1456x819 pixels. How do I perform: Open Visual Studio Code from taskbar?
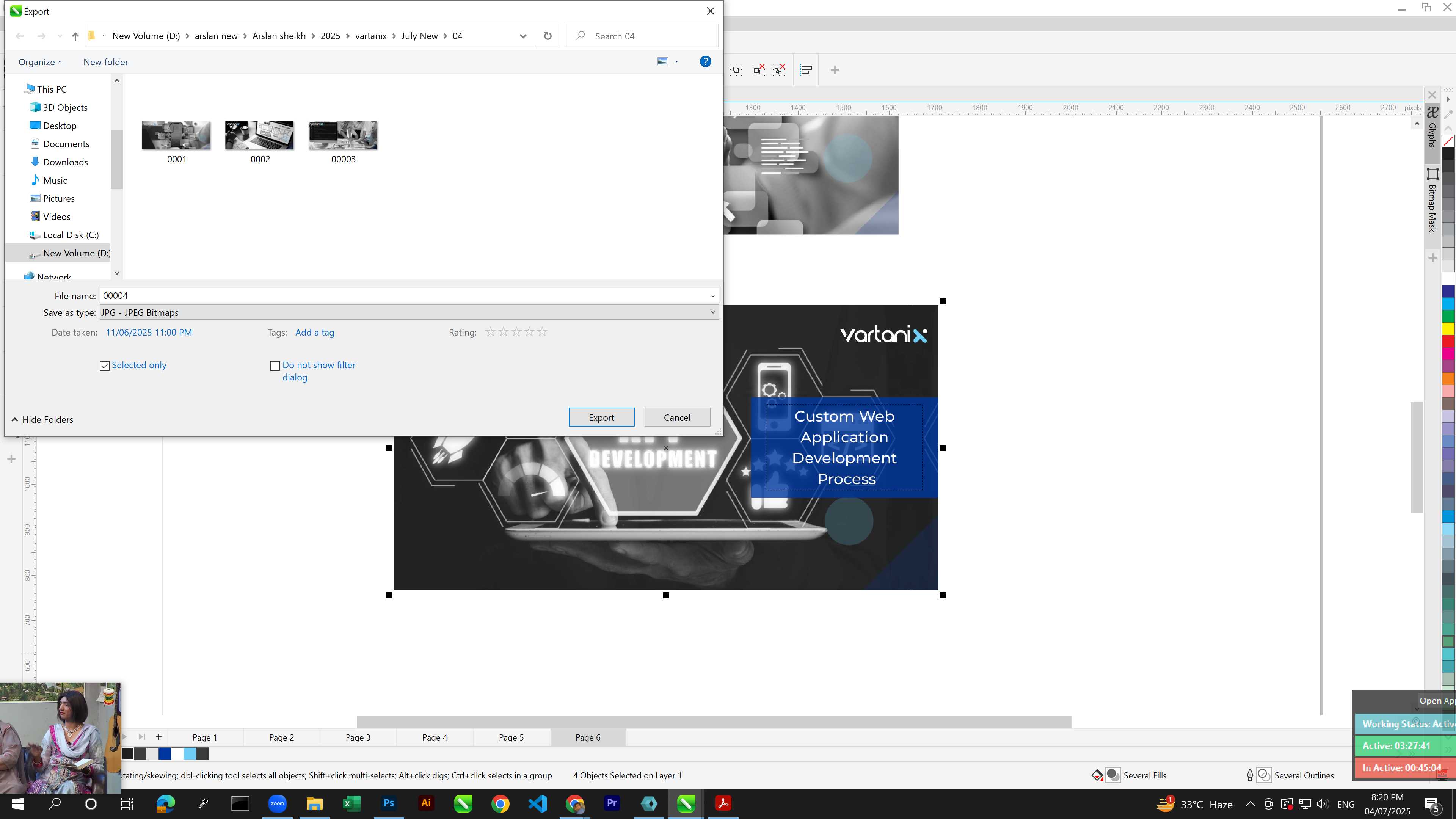[x=538, y=803]
